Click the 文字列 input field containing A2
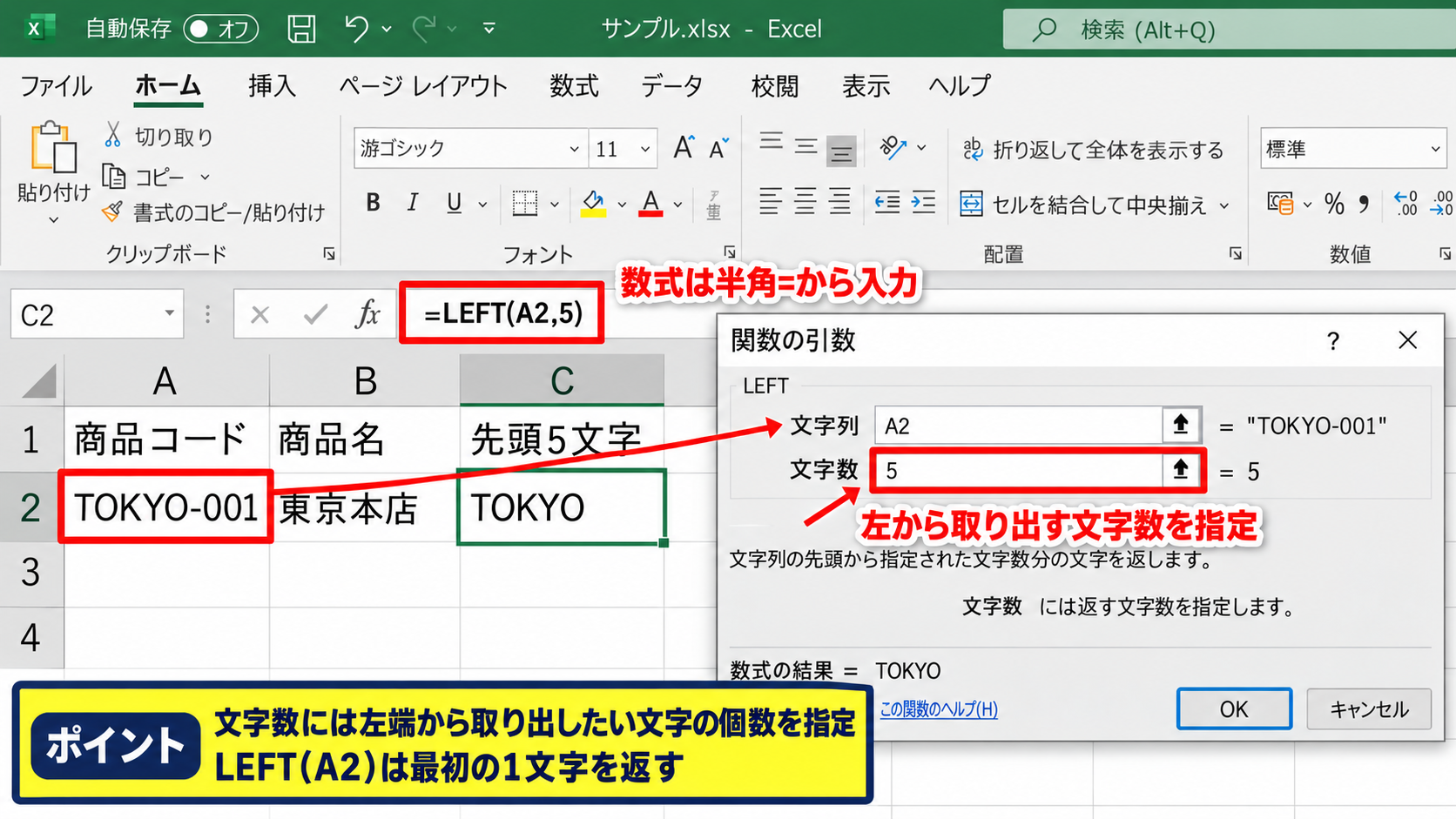The image size is (1456, 819). point(1018,425)
